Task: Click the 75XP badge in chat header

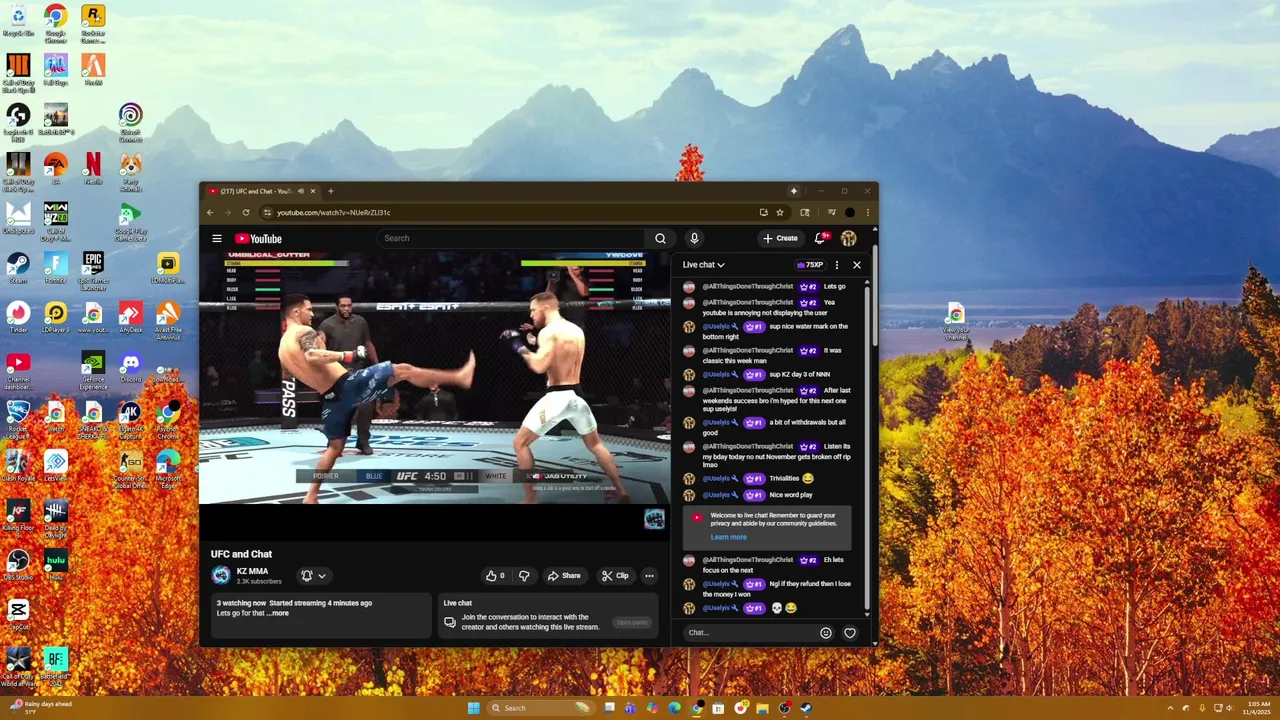Action: click(x=809, y=265)
